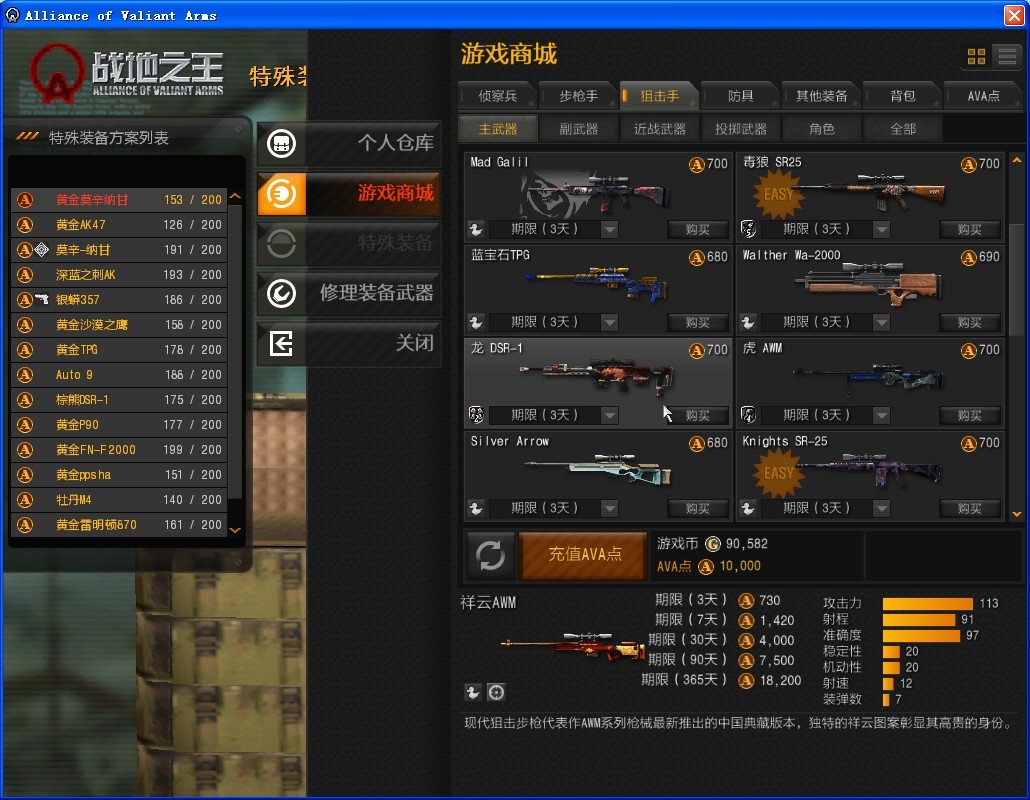This screenshot has width=1030, height=800.
Task: Select the 侦察兵 (scout) class tab
Action: 497,96
